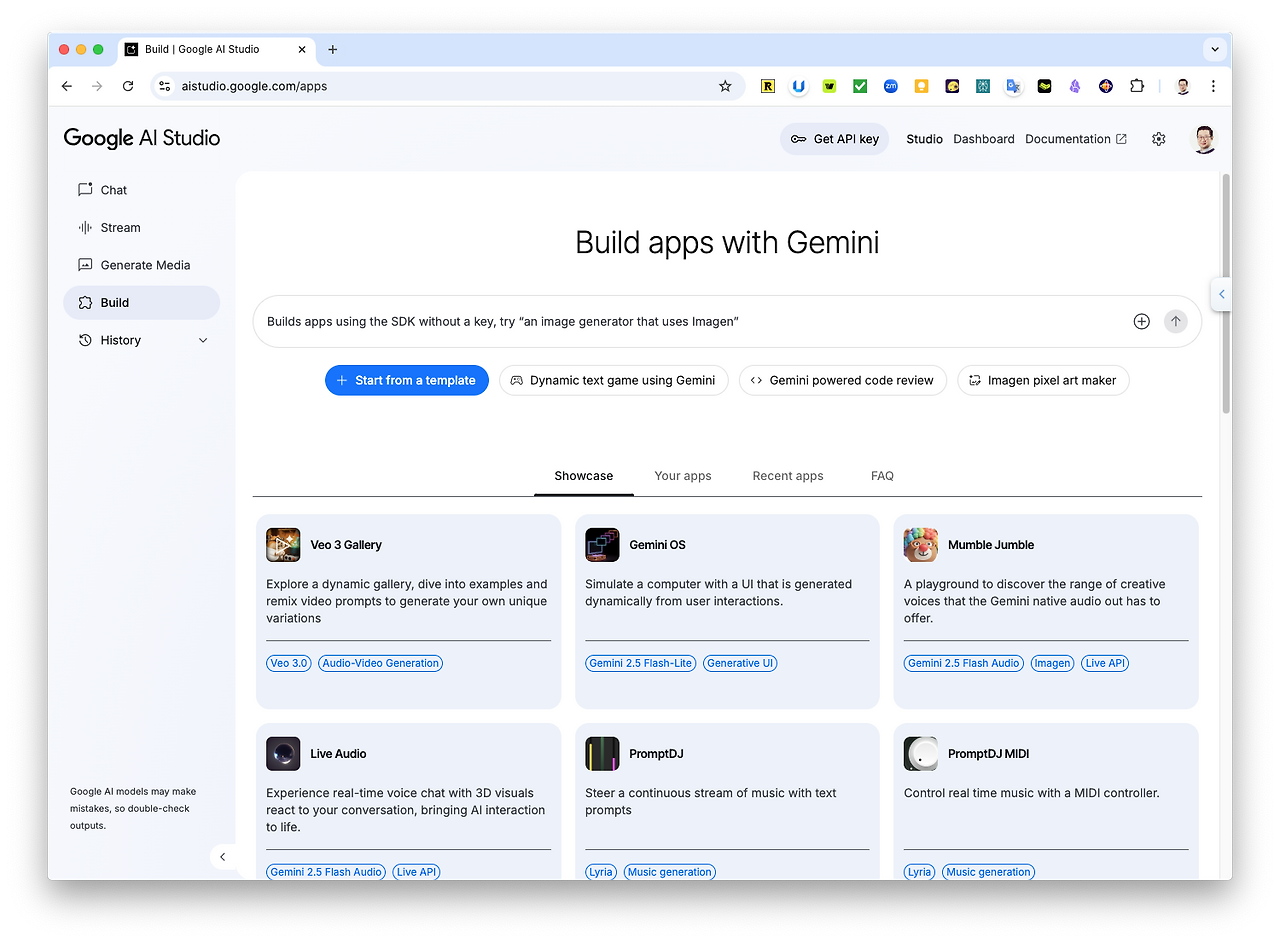
Task: Open the Live Audio app card
Action: point(409,802)
